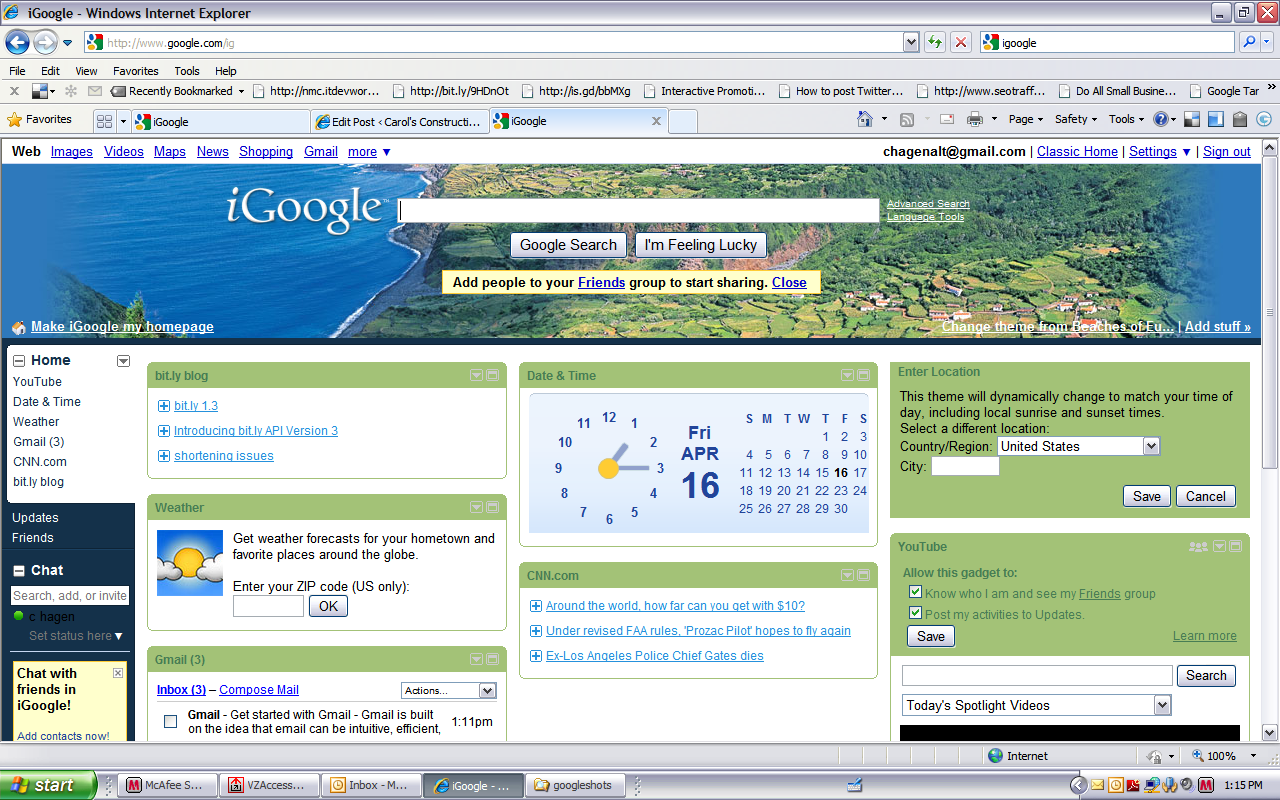Tick the Gmail message checkbox
The height and width of the screenshot is (800, 1280).
(x=170, y=721)
